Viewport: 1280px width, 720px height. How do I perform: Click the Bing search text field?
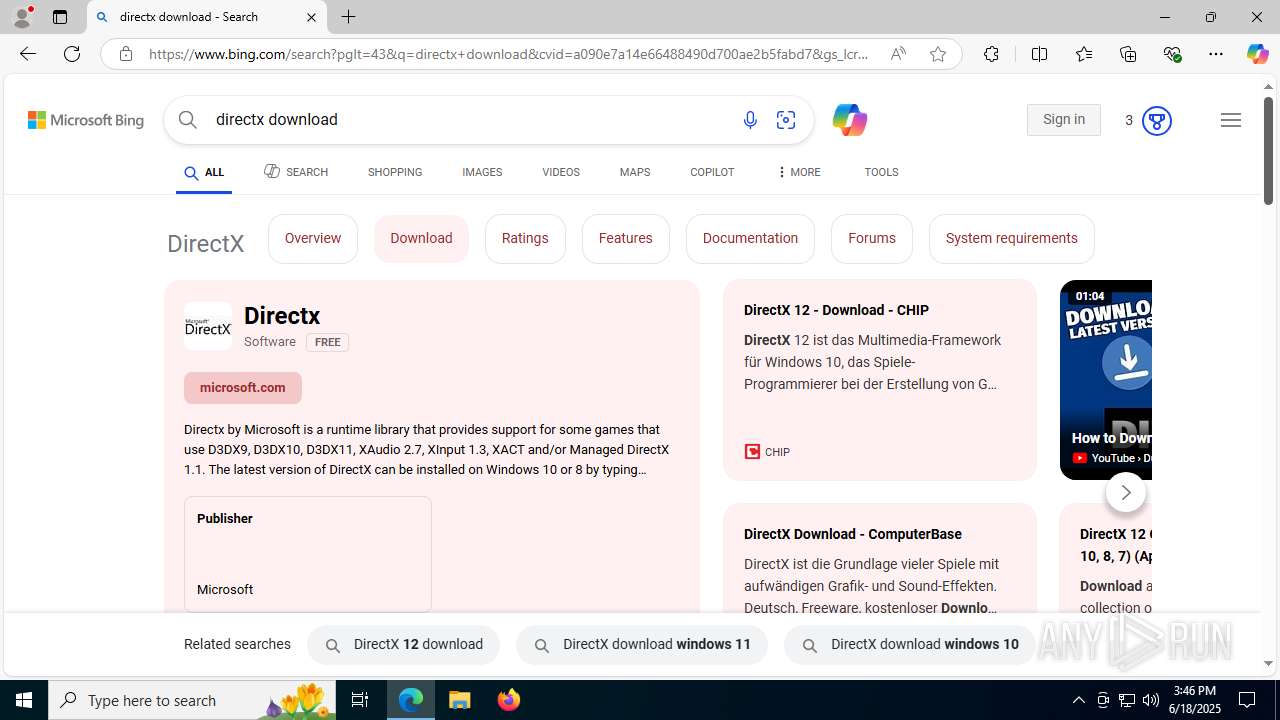470,120
